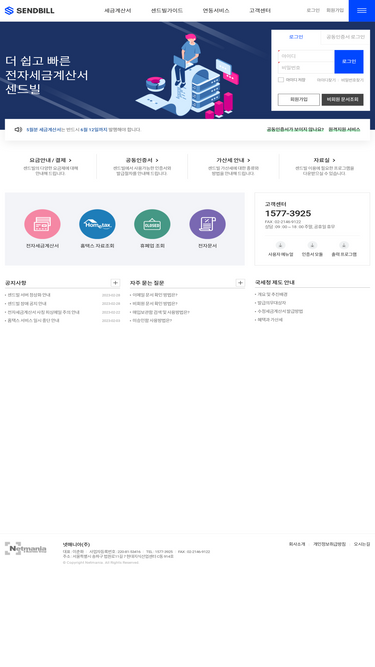Click the 로그인 link in header
The width and height of the screenshot is (375, 667).
(x=313, y=10)
